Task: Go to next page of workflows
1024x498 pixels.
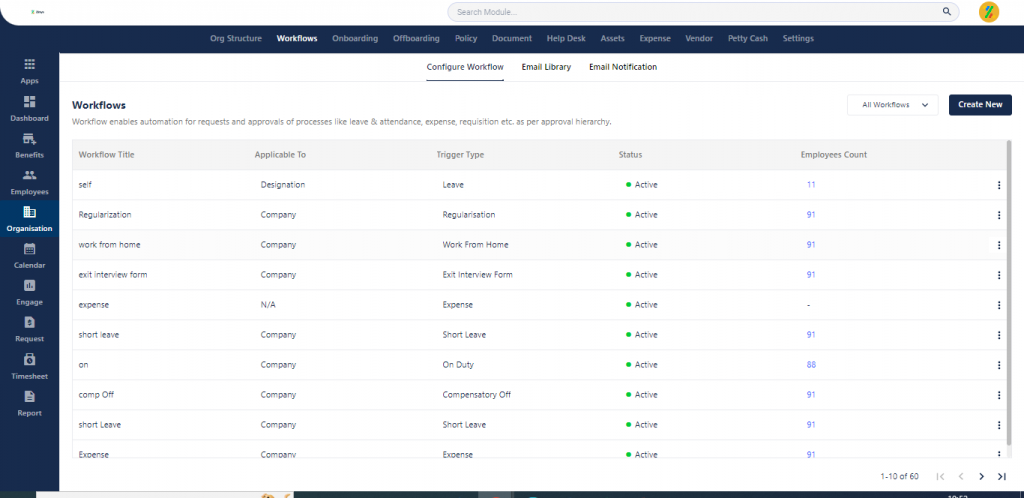Action: tap(981, 476)
